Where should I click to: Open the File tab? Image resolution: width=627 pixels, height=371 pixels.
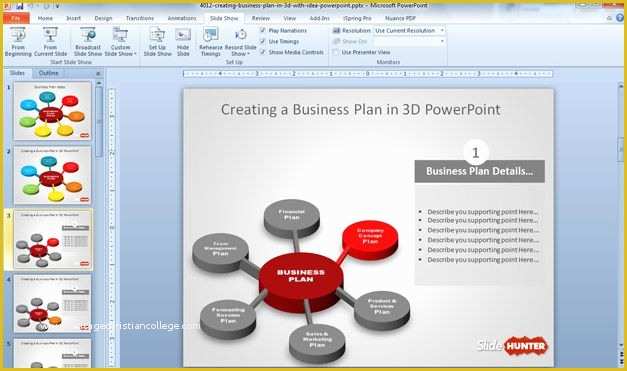pos(16,18)
